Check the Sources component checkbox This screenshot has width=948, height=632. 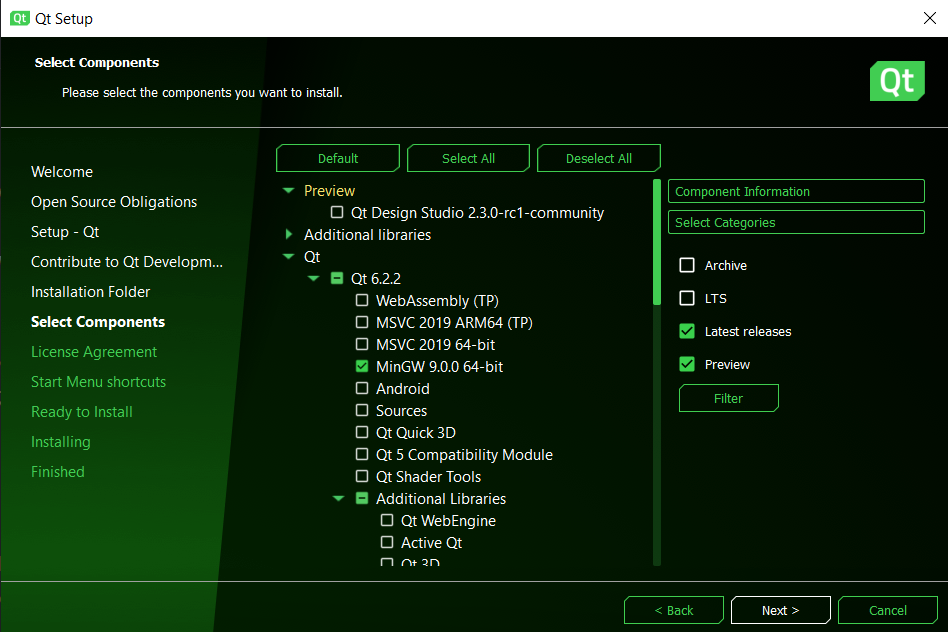[362, 410]
